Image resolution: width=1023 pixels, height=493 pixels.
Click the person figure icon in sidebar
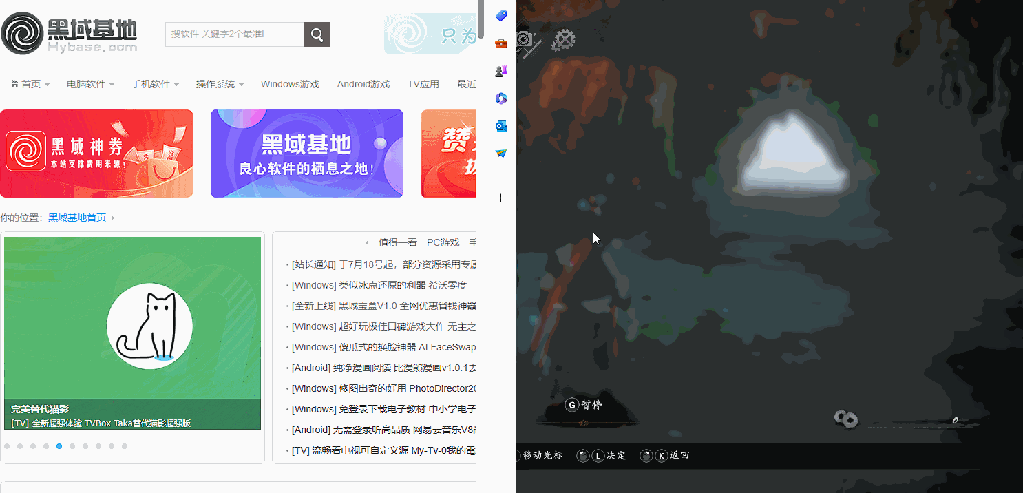pos(501,71)
